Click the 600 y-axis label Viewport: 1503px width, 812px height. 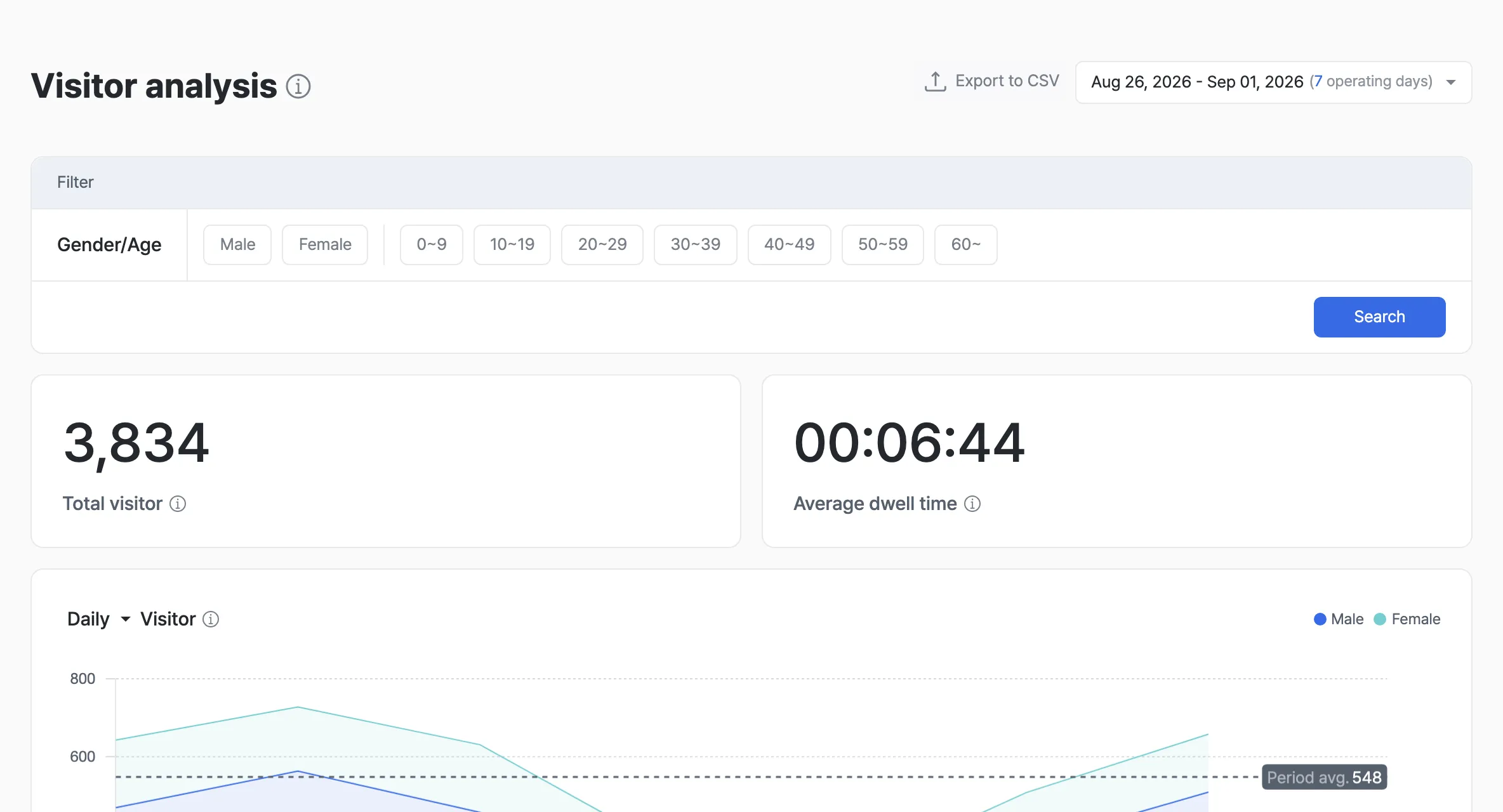tap(83, 757)
